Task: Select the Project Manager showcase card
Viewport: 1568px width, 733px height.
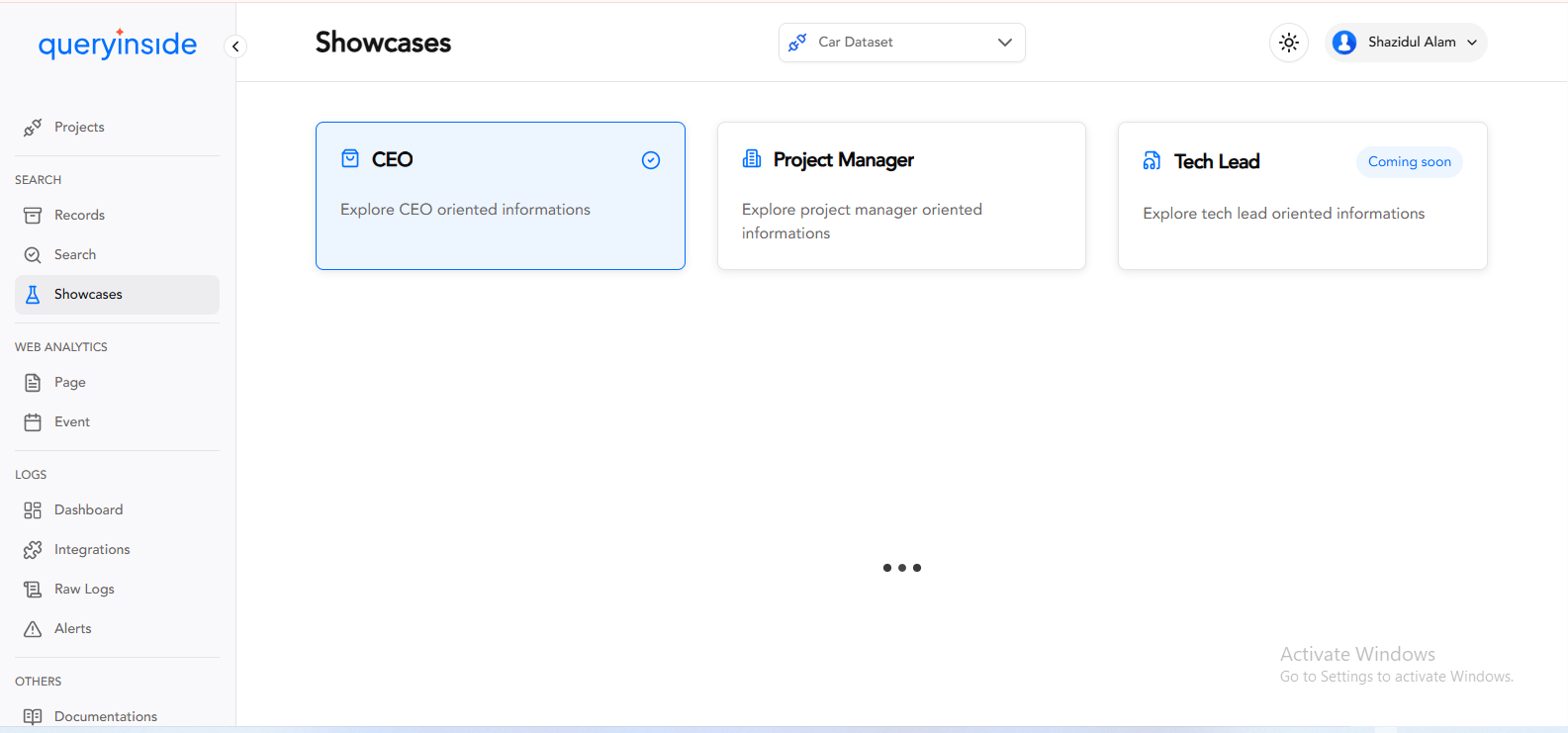Action: pyautogui.click(x=900, y=196)
